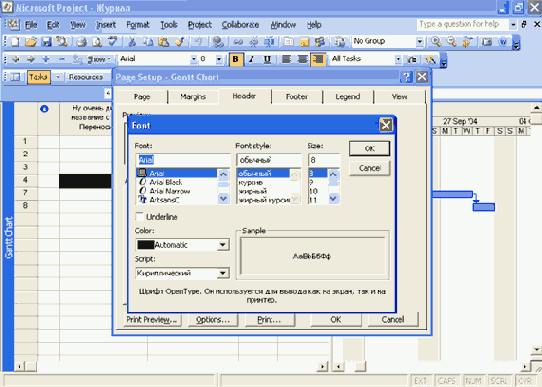
Task: Click the Zoom In magnifier icon
Action: pos(436,42)
